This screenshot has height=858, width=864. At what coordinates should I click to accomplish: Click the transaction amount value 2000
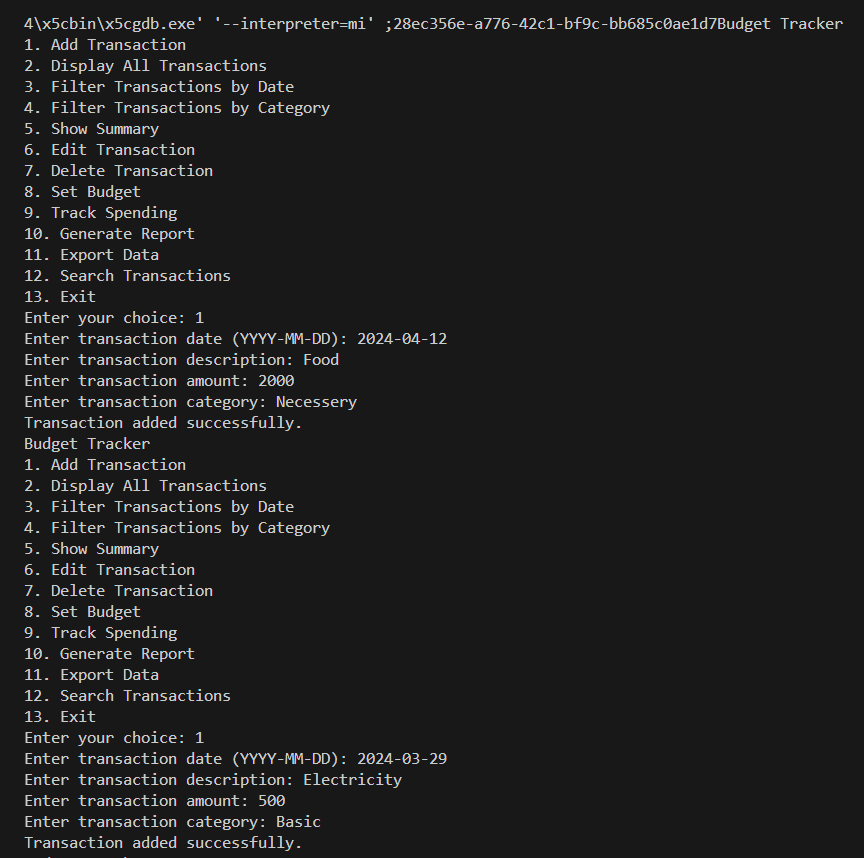[276, 381]
